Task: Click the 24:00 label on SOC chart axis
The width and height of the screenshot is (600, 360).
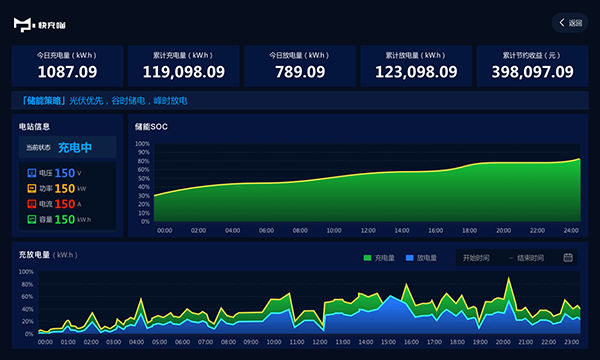Action: click(571, 230)
